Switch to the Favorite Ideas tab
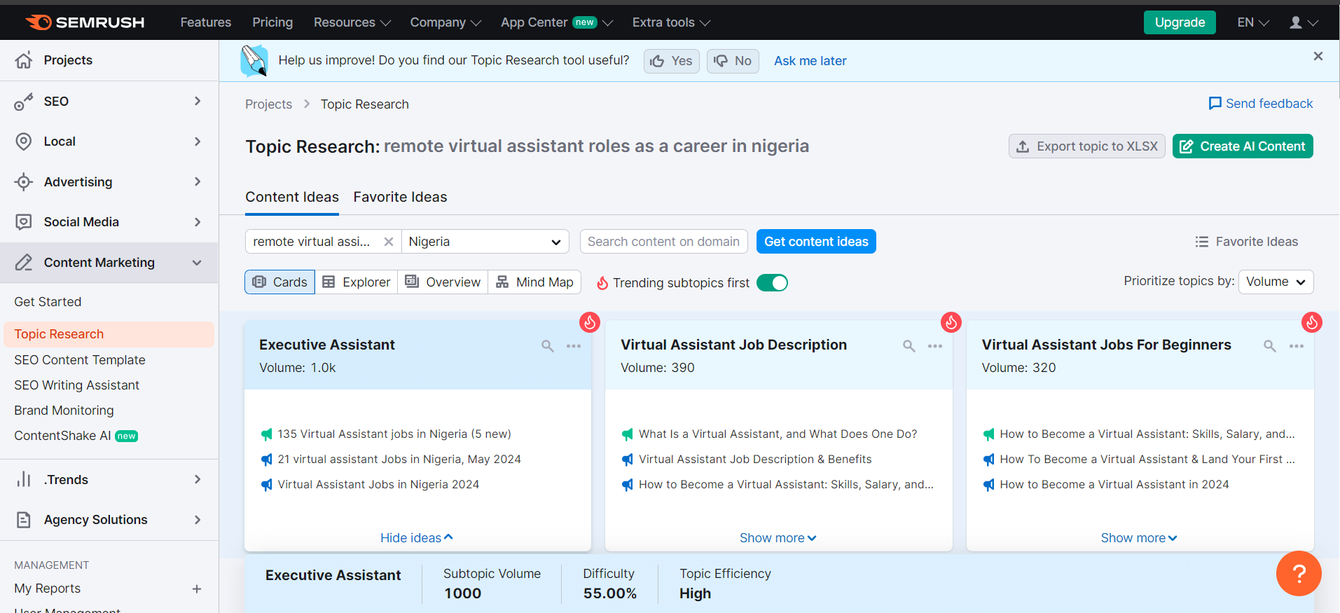Image resolution: width=1340 pixels, height=613 pixels. pyautogui.click(x=400, y=197)
